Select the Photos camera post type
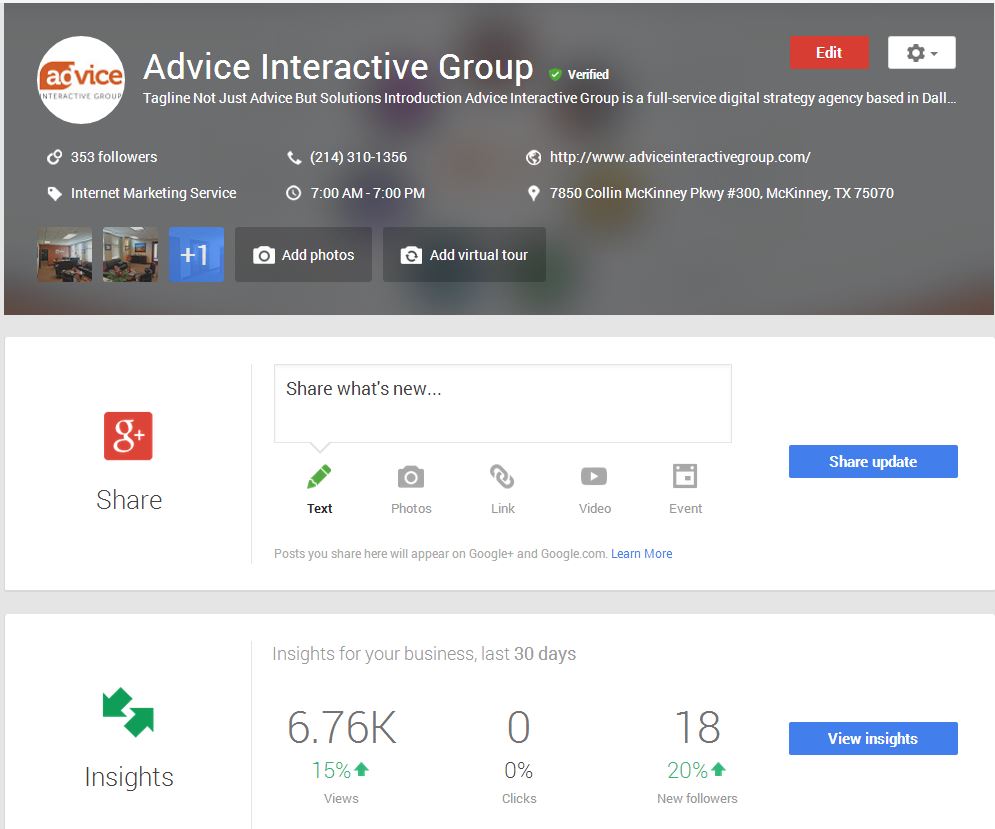The height and width of the screenshot is (829, 995). pyautogui.click(x=411, y=489)
